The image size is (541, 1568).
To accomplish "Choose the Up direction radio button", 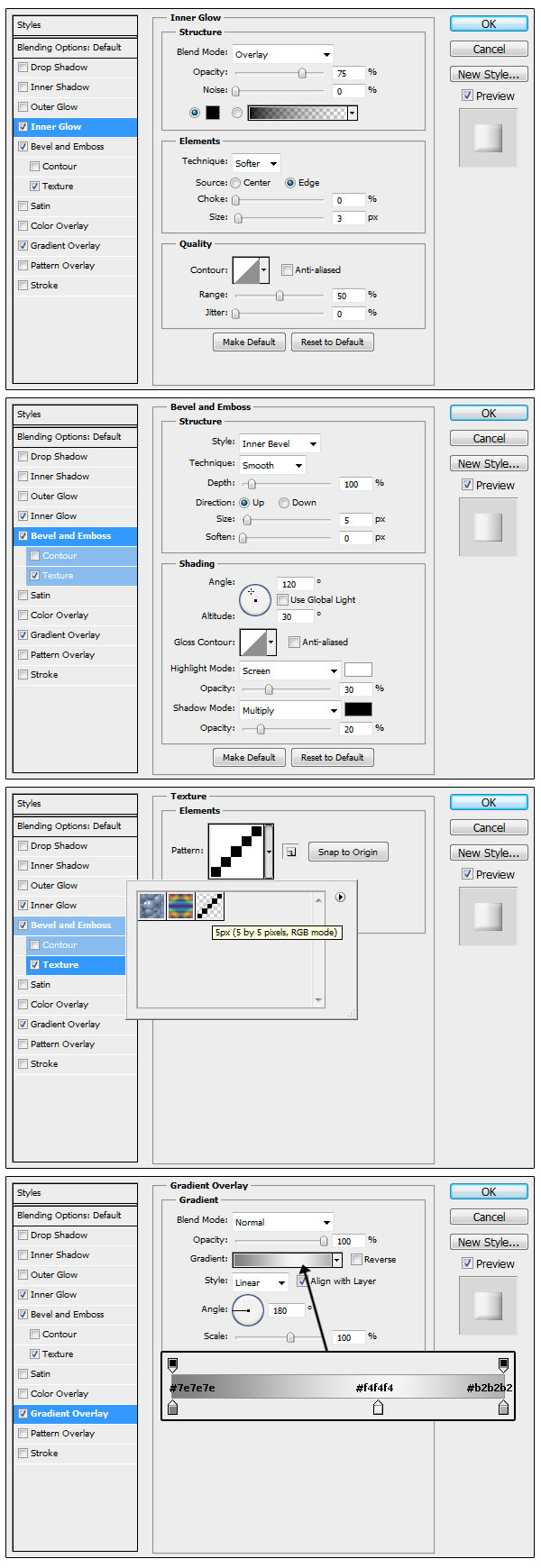I will 244,503.
